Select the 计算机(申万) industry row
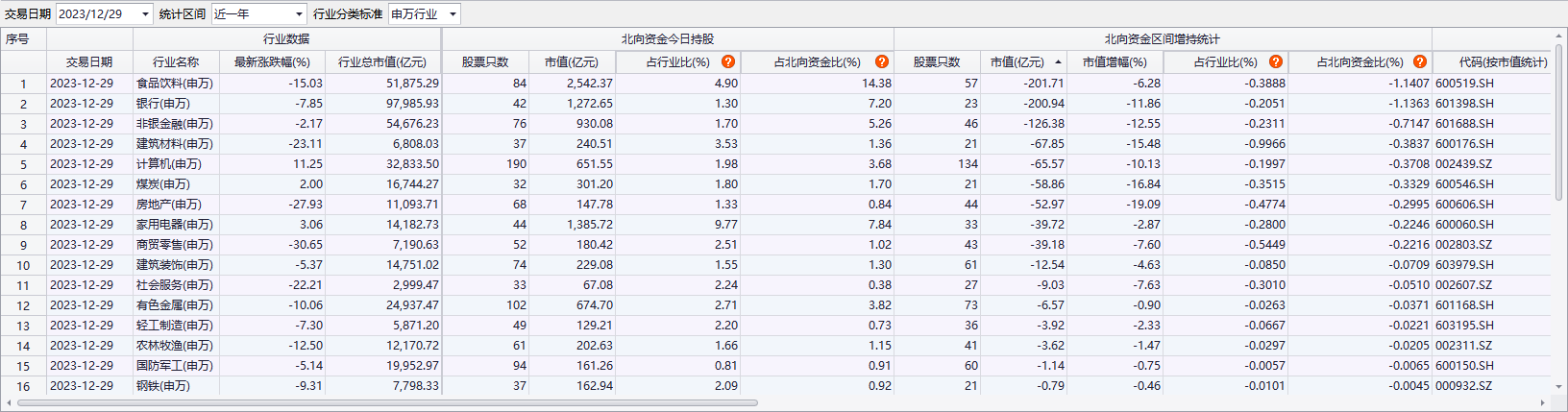The image size is (1568, 412). click(x=169, y=164)
